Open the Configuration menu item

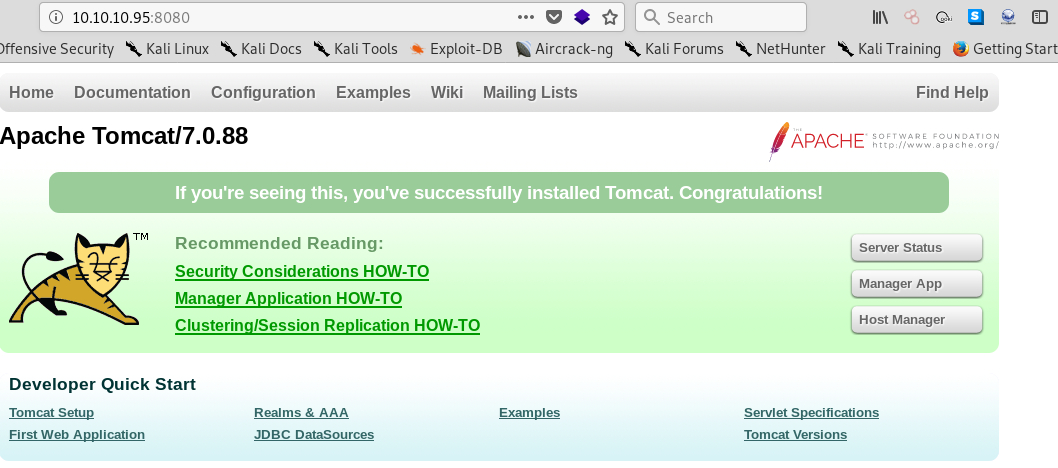pos(263,92)
